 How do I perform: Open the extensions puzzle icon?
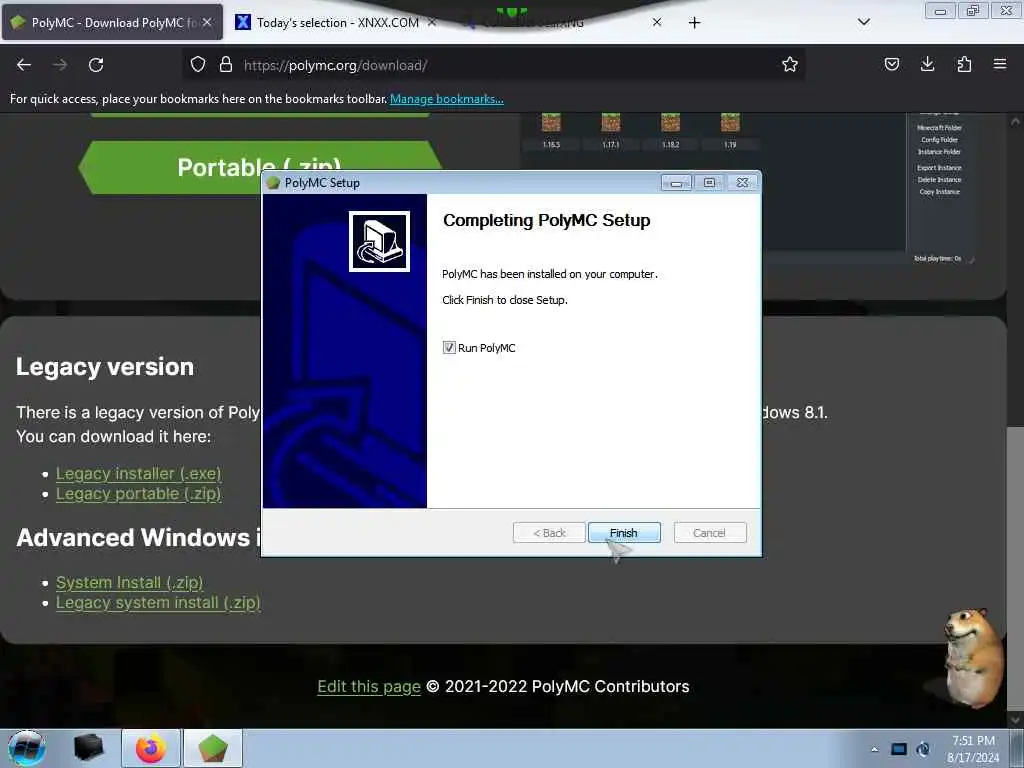click(x=964, y=64)
